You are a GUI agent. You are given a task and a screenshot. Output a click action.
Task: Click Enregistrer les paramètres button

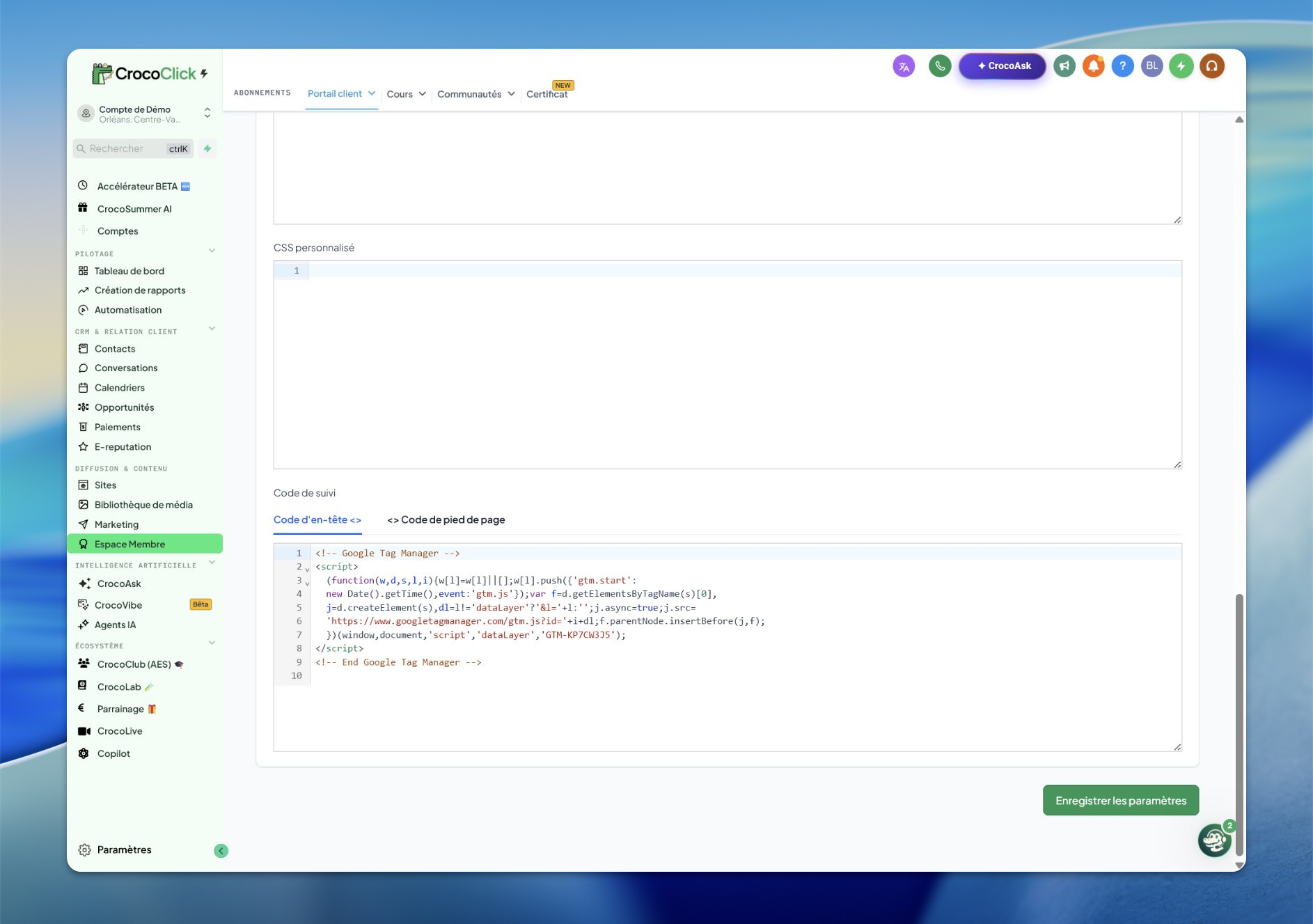(1121, 800)
